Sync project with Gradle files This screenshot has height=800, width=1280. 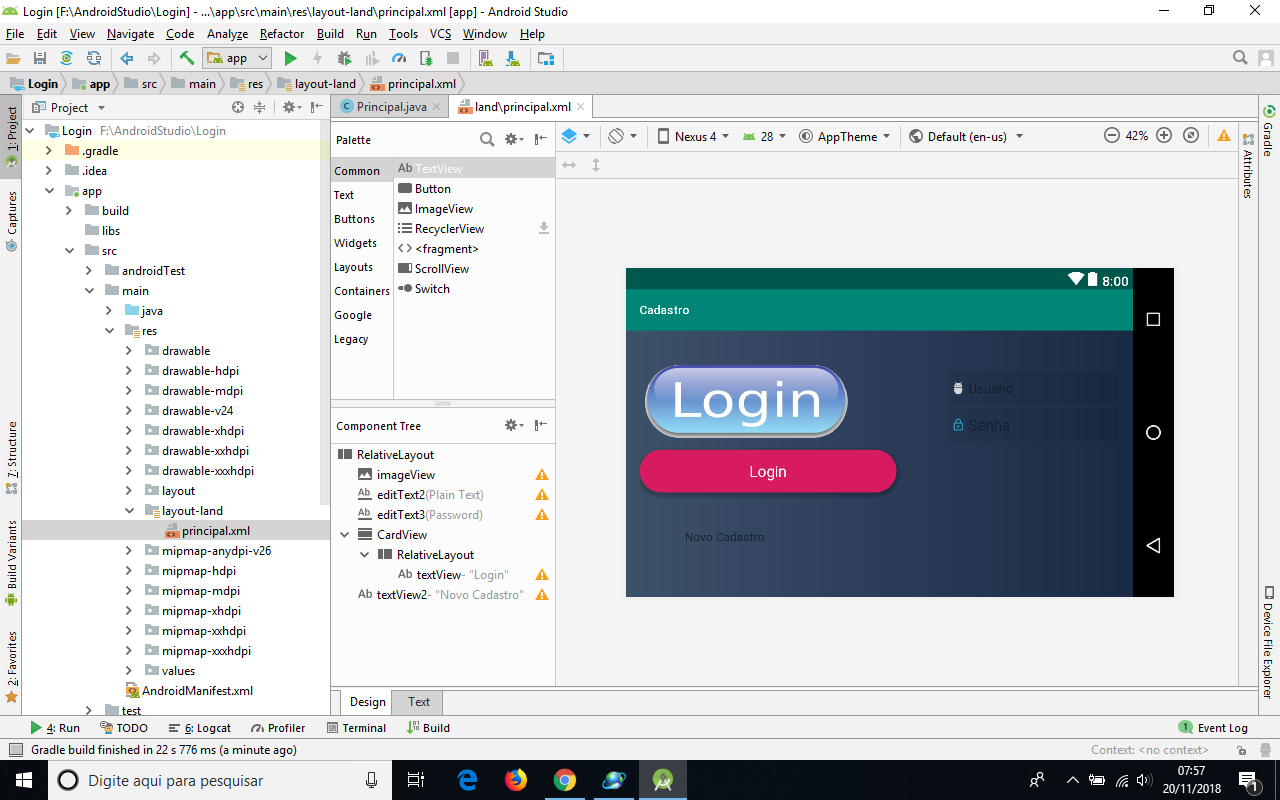(66, 58)
